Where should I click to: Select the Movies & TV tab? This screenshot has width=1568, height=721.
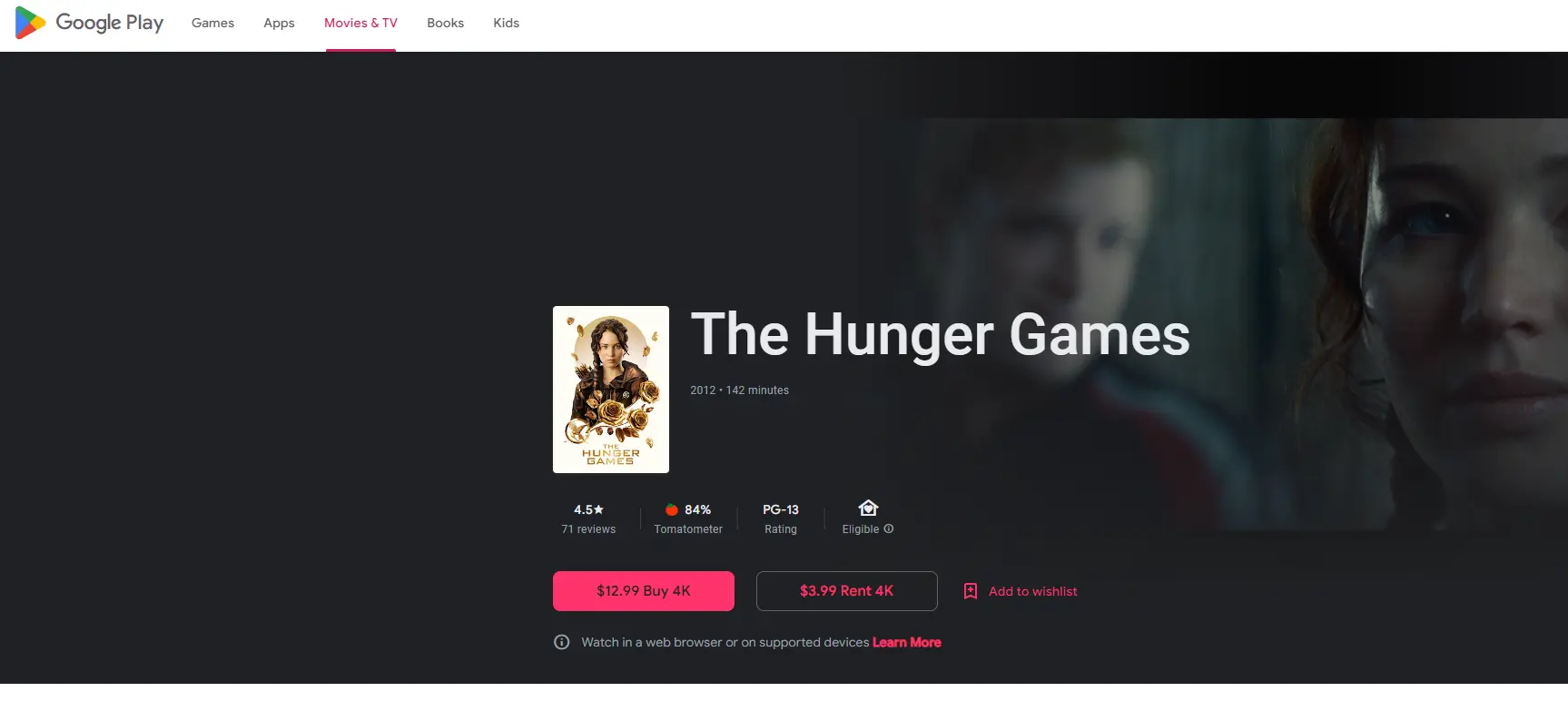point(360,23)
